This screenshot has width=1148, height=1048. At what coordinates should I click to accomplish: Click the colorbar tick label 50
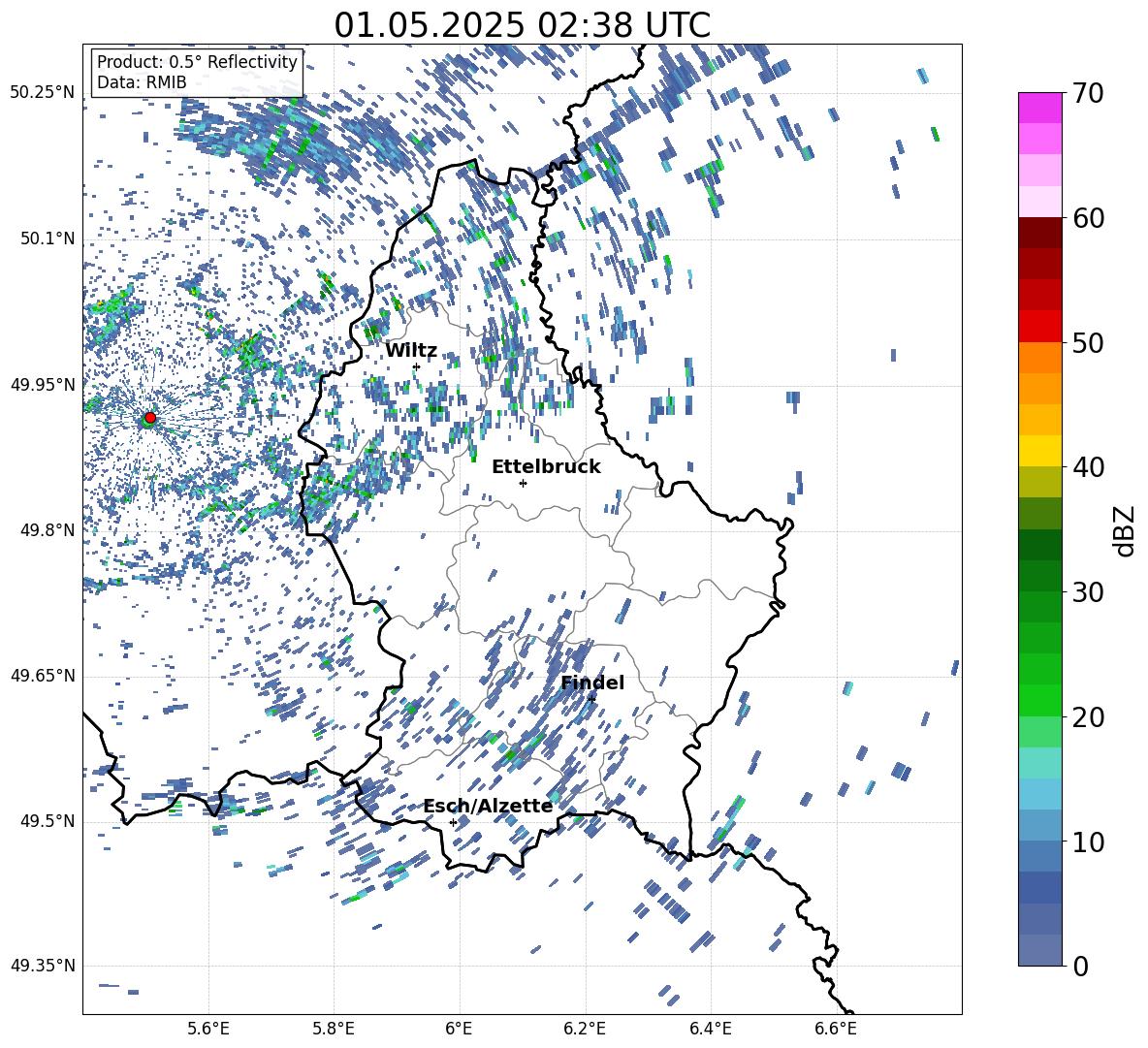point(1088,342)
